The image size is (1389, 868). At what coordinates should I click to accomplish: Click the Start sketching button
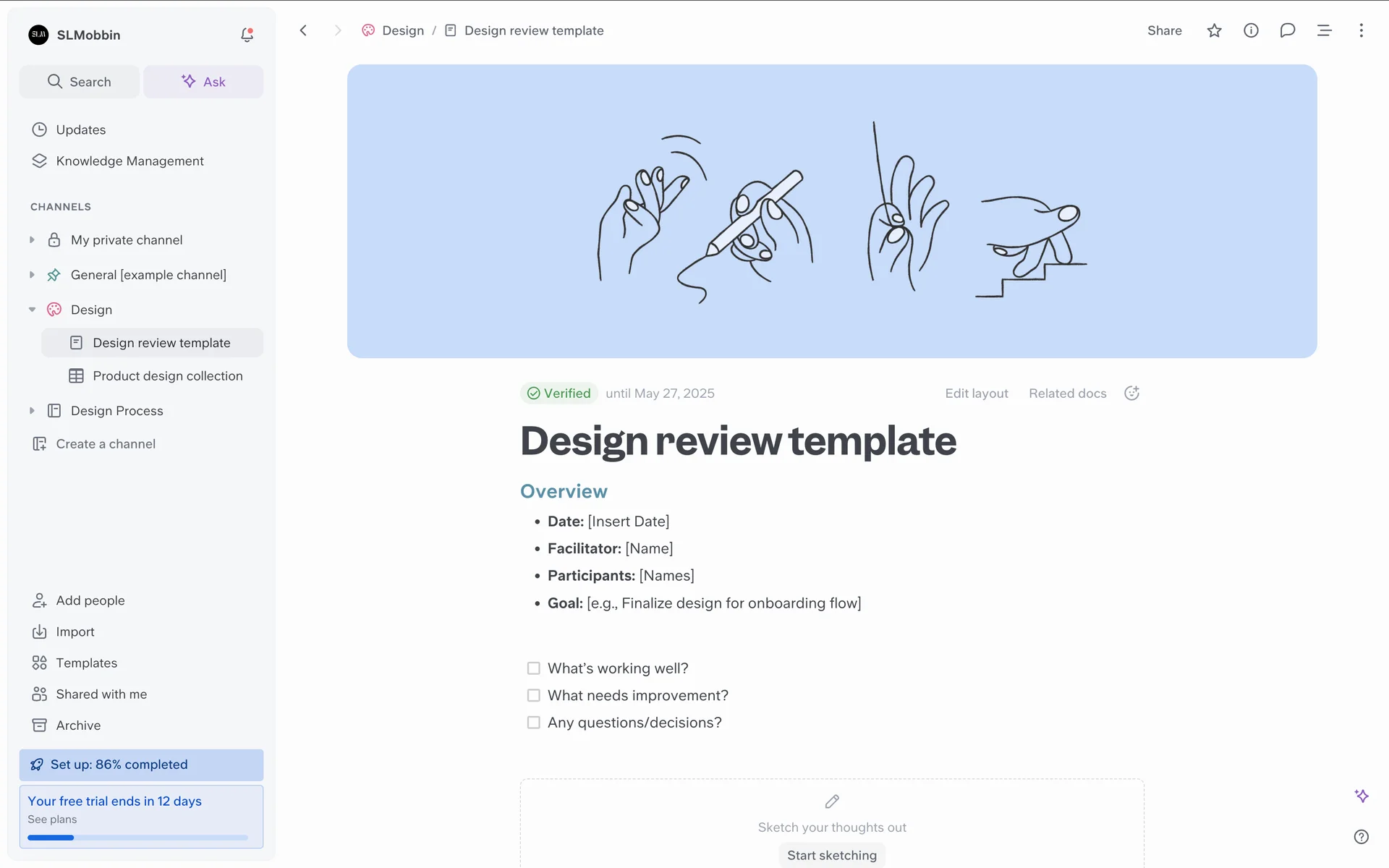coord(831,855)
